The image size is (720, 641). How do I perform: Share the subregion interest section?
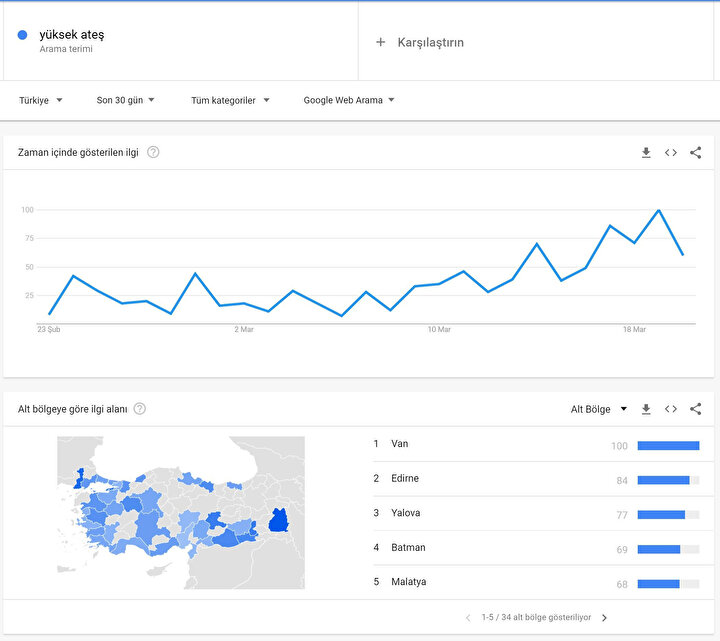click(696, 409)
